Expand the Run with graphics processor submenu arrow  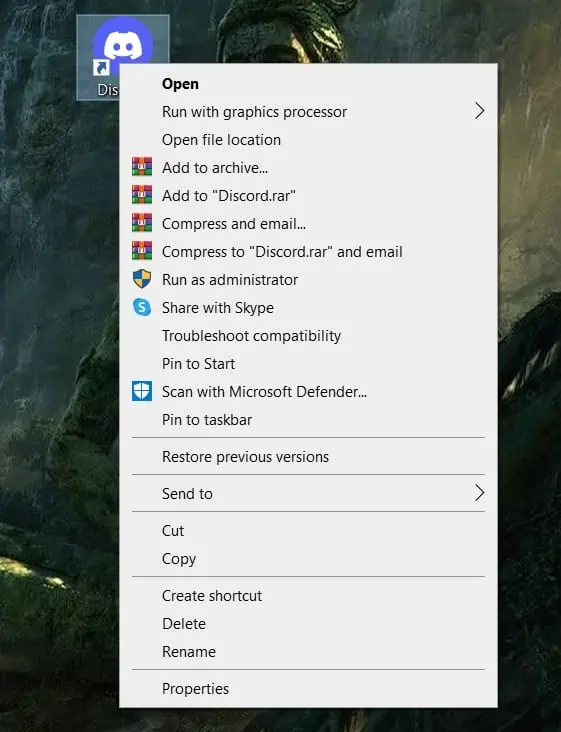tap(479, 111)
